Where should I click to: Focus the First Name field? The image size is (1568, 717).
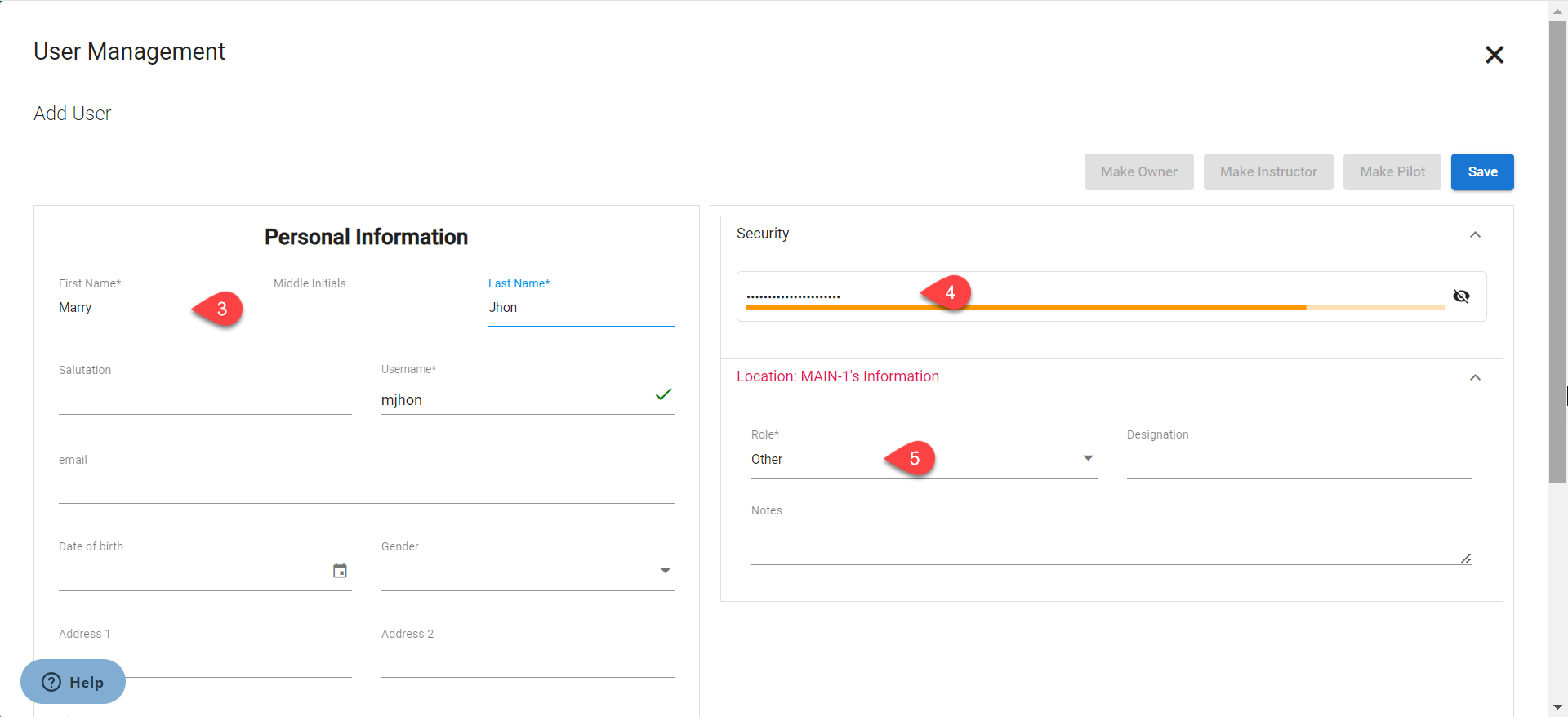pyautogui.click(x=122, y=309)
